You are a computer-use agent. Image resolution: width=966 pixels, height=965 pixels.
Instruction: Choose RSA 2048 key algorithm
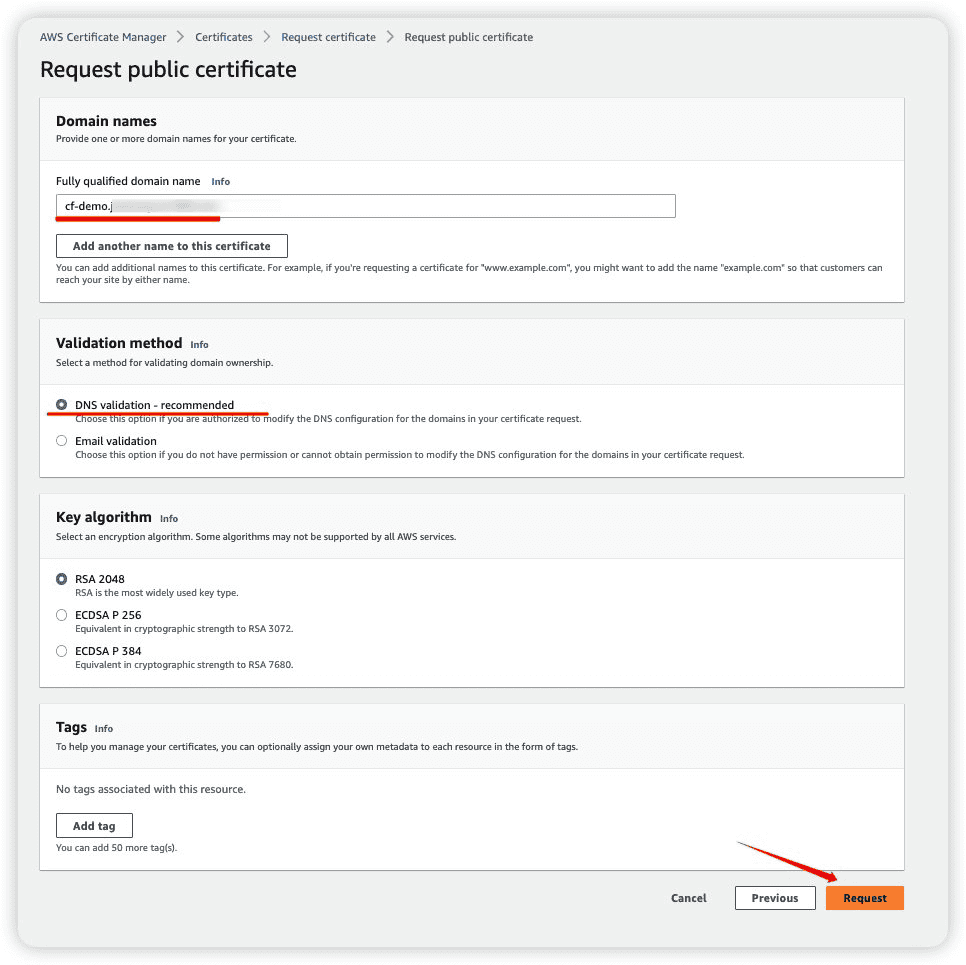point(61,579)
